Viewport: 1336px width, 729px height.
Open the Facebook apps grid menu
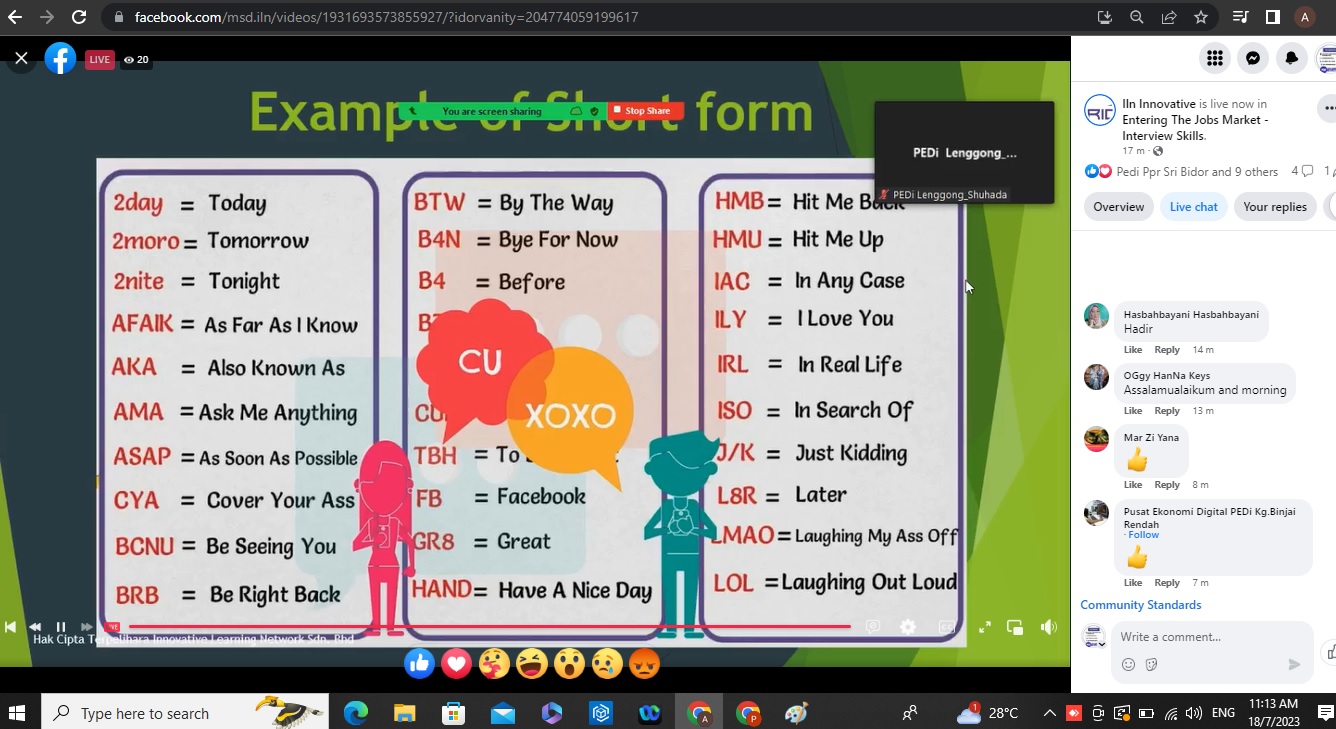click(x=1215, y=58)
